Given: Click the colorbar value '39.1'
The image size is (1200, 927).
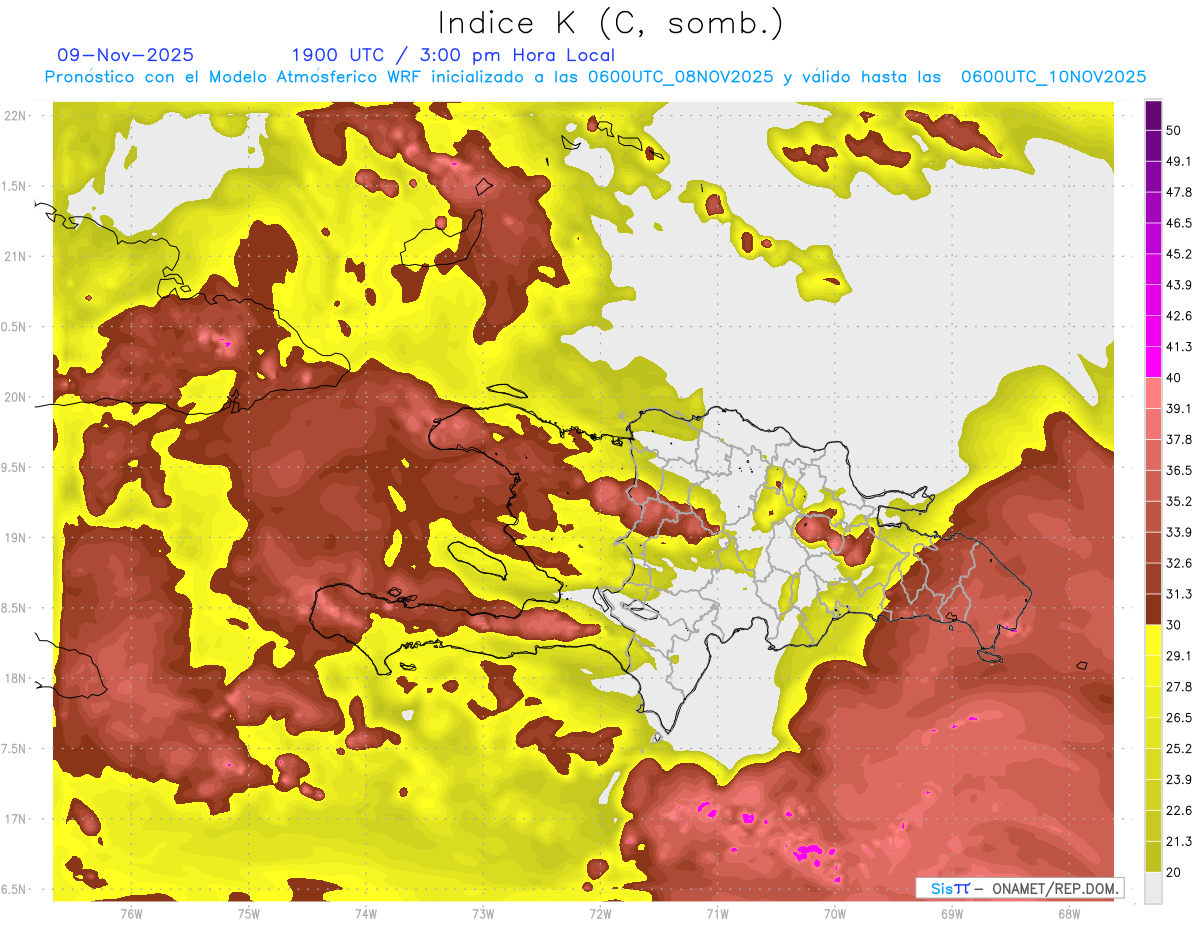Looking at the screenshot, I should (1178, 409).
